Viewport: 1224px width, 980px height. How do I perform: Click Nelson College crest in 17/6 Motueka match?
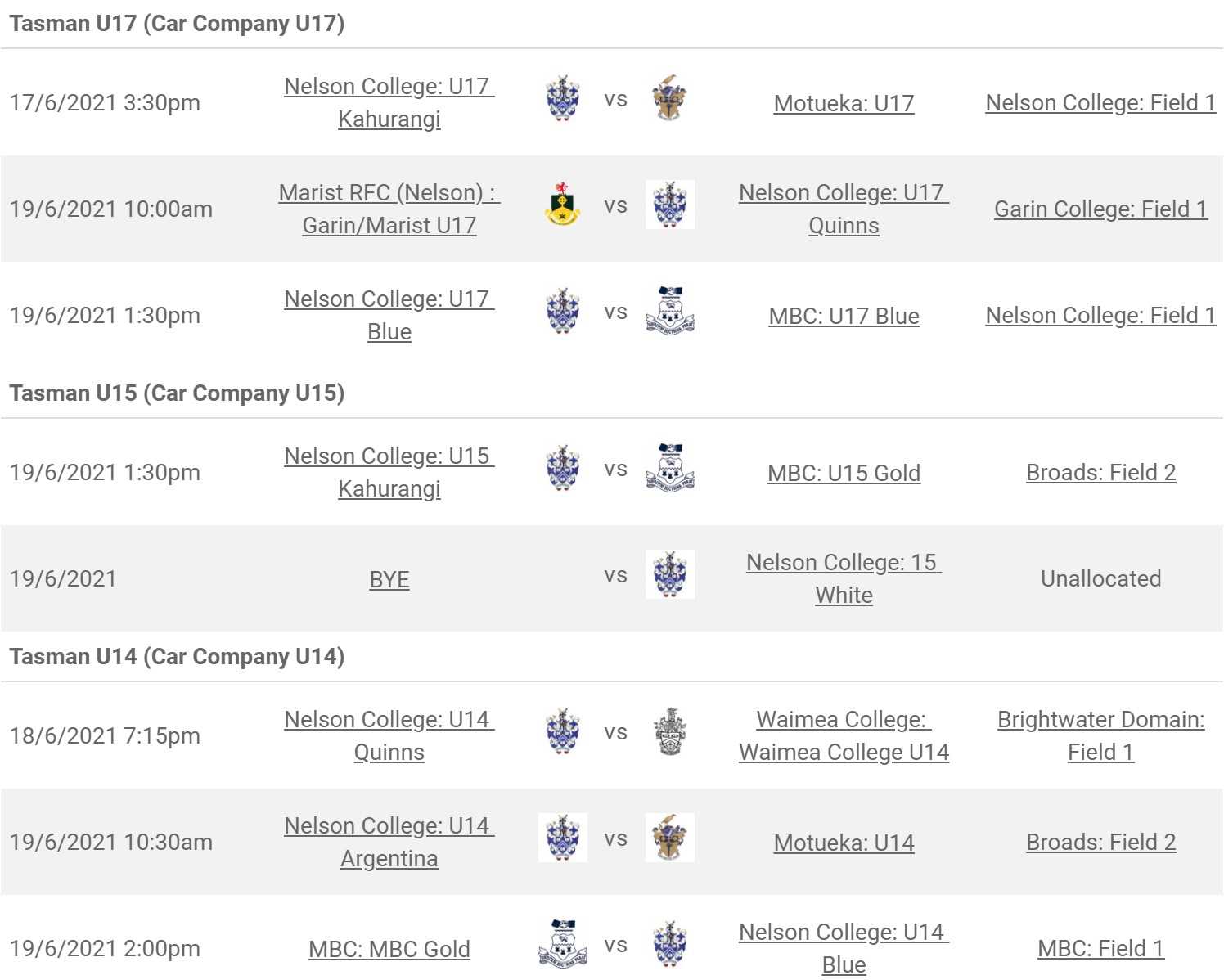click(x=562, y=99)
